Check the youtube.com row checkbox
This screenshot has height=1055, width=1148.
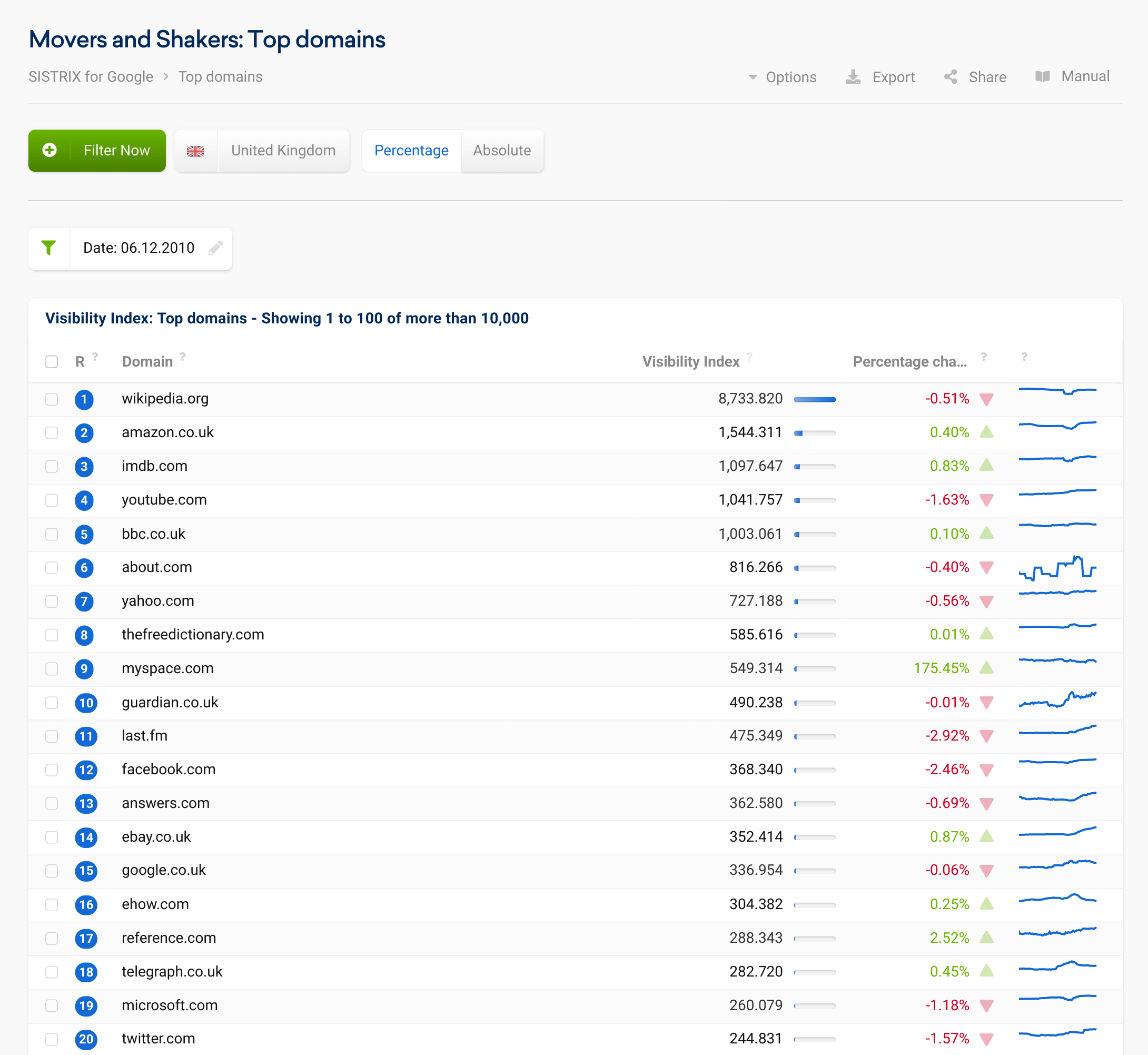coord(52,500)
